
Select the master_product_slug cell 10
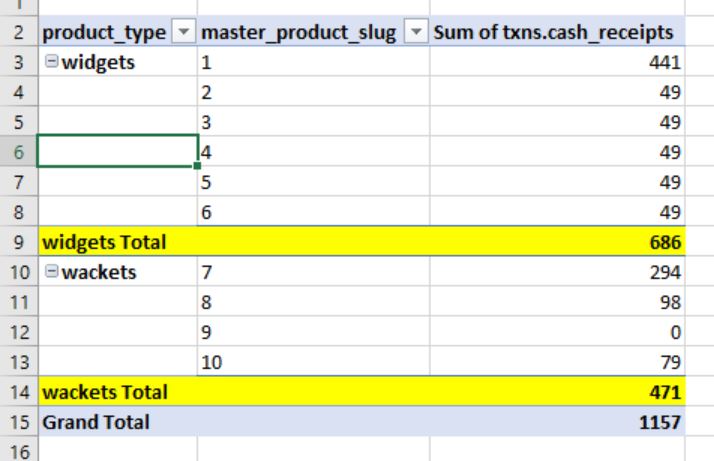pyautogui.click(x=313, y=362)
